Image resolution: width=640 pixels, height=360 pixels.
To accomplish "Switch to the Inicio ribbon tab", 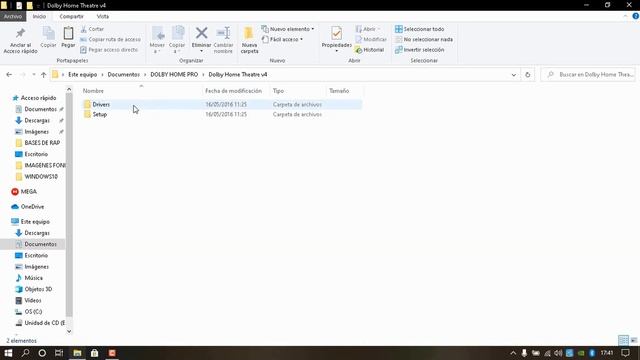I will tap(39, 16).
